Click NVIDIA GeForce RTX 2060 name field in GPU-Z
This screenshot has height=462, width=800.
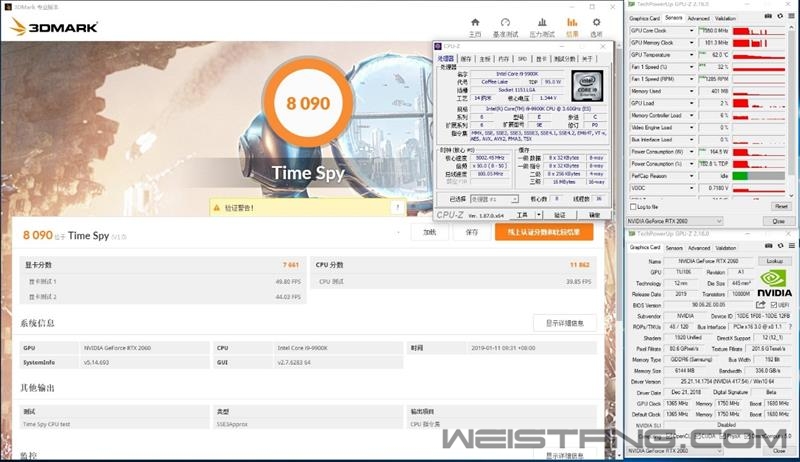[x=708, y=261]
